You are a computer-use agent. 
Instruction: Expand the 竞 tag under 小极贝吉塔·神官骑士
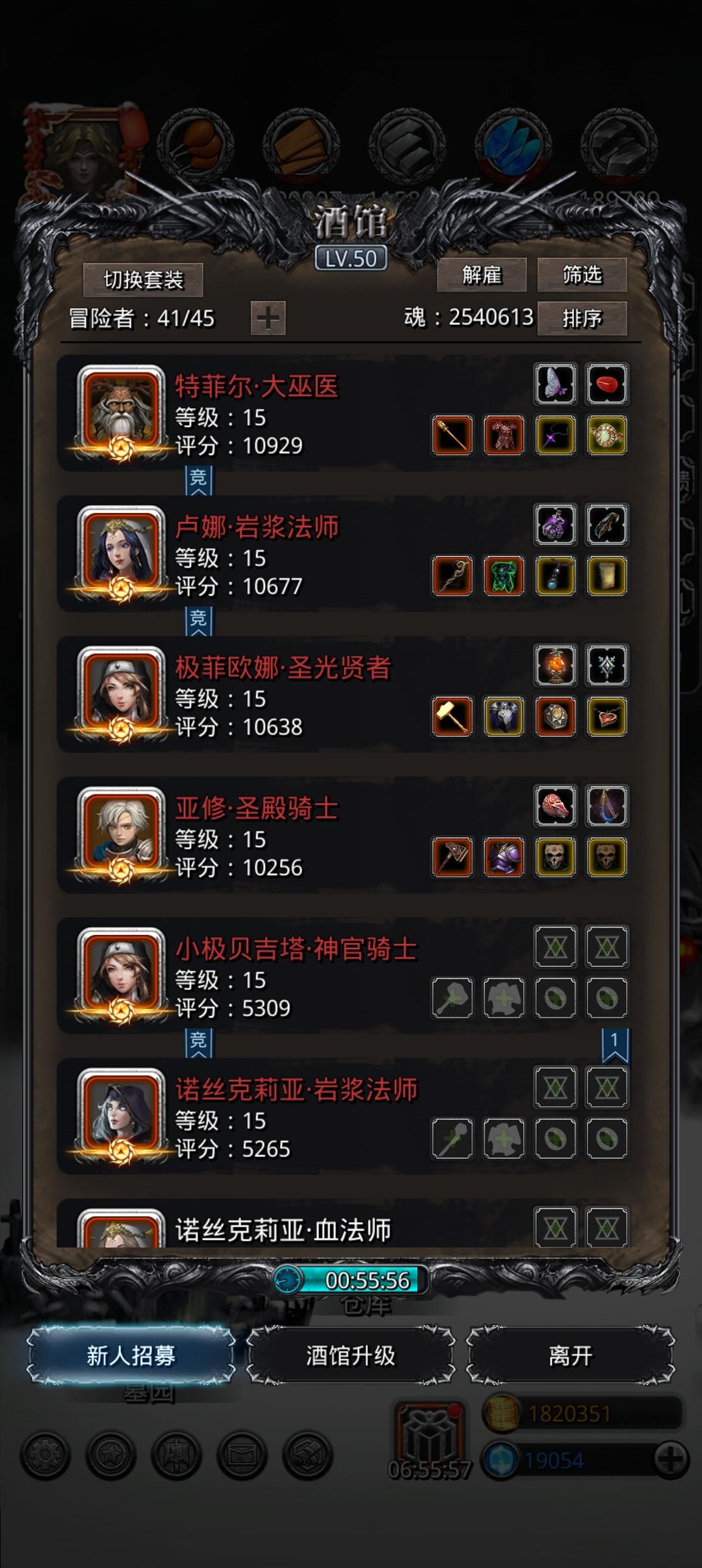coord(199,1043)
